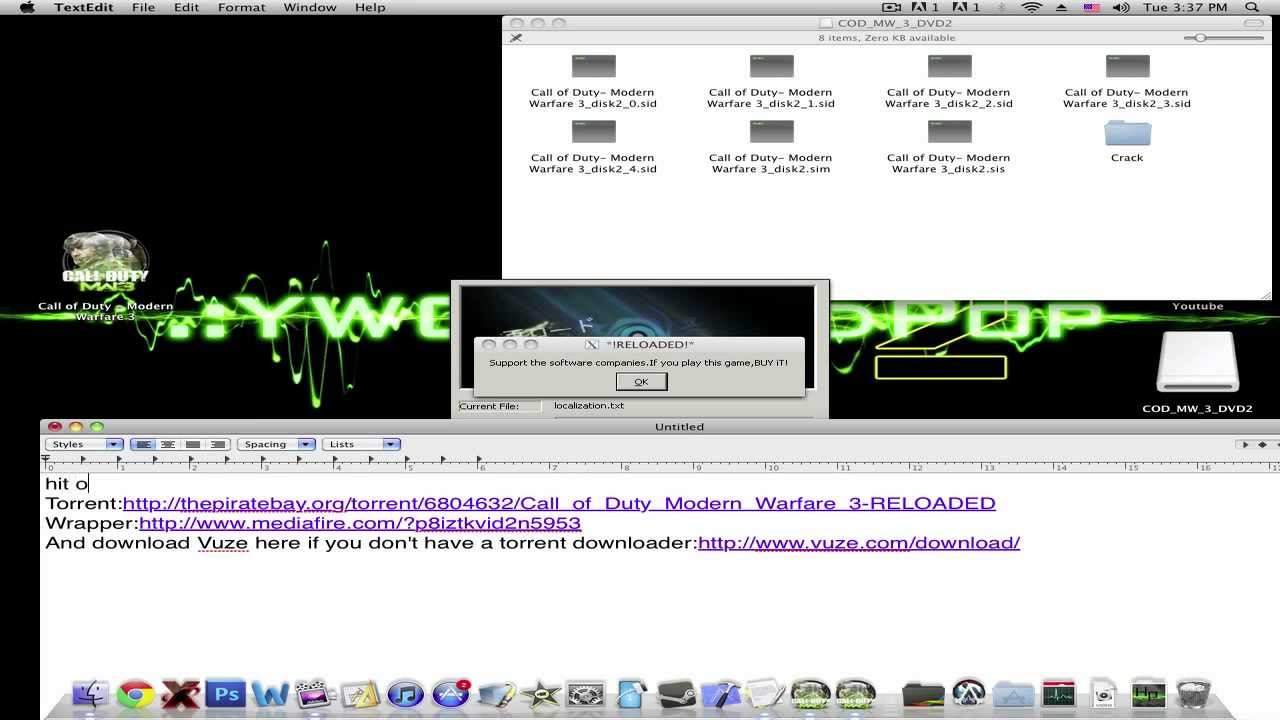The image size is (1280, 720).
Task: Open Activity Monitor from the Dock
Action: click(x=1058, y=694)
